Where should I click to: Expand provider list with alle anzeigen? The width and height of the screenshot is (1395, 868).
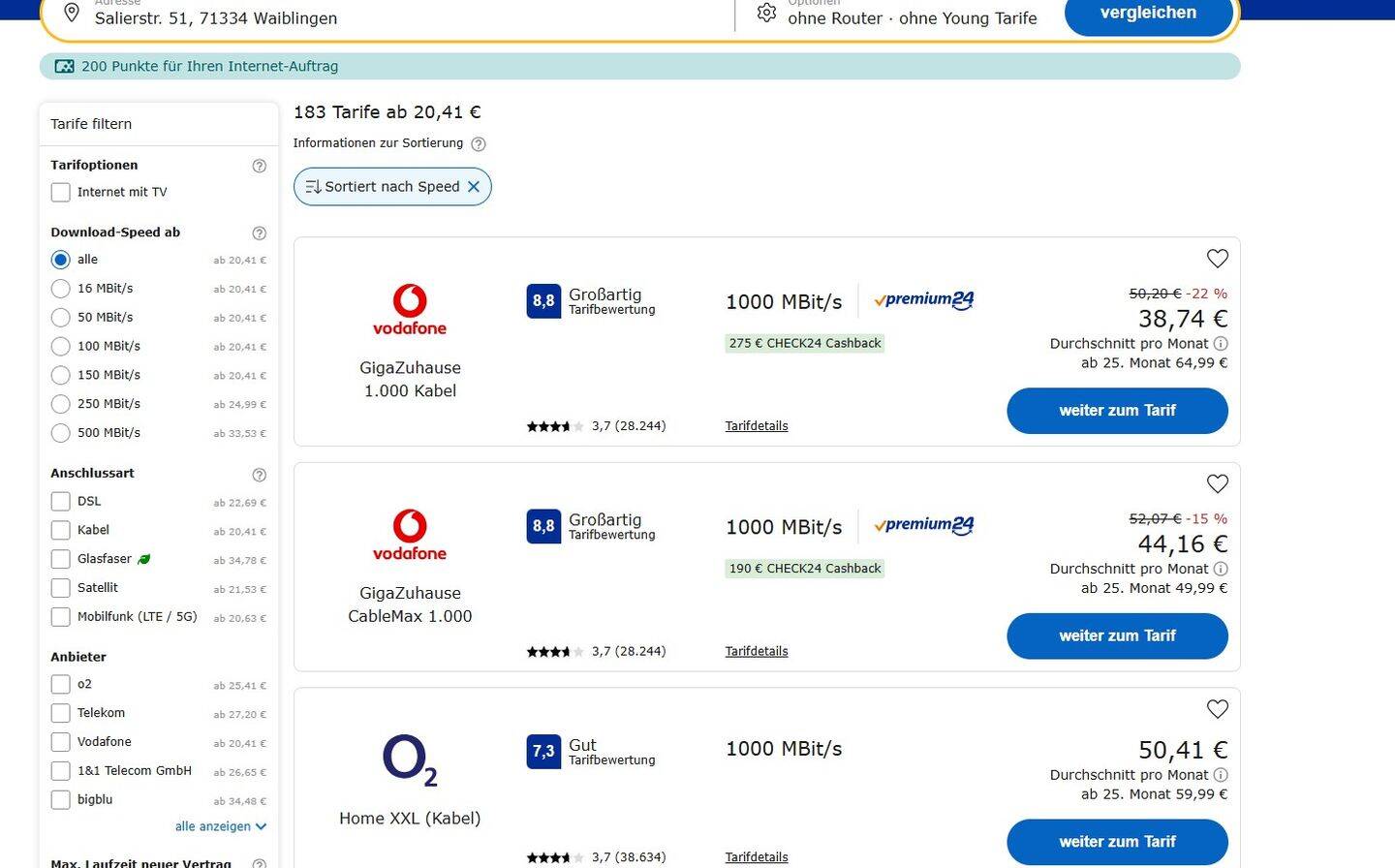(x=220, y=826)
